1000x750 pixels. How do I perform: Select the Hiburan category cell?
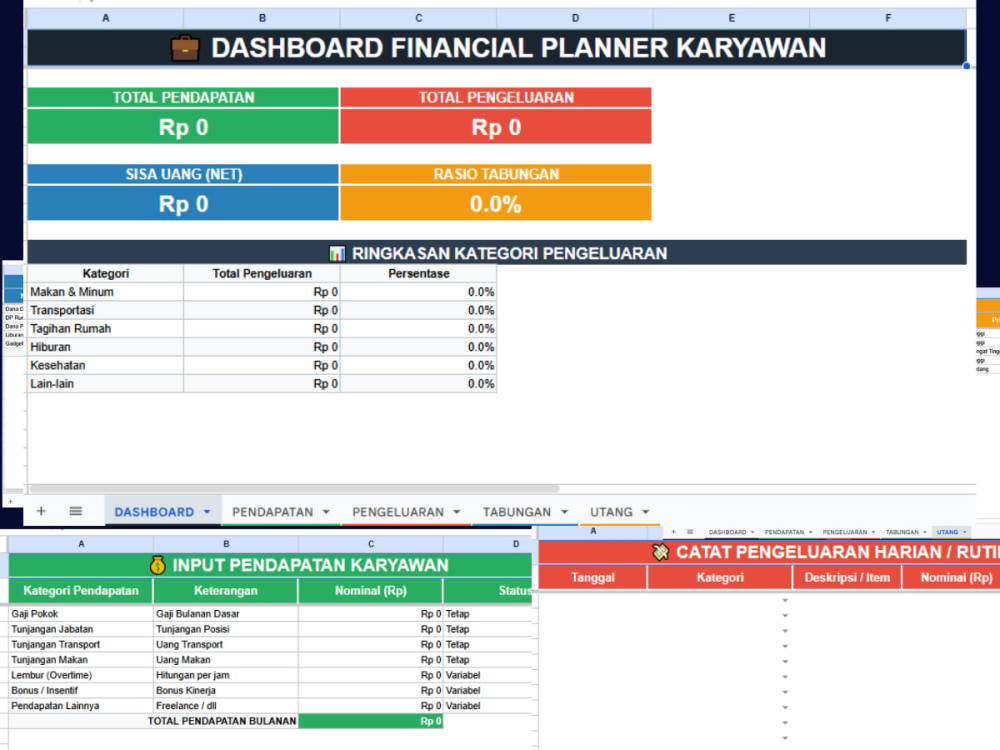click(x=105, y=347)
